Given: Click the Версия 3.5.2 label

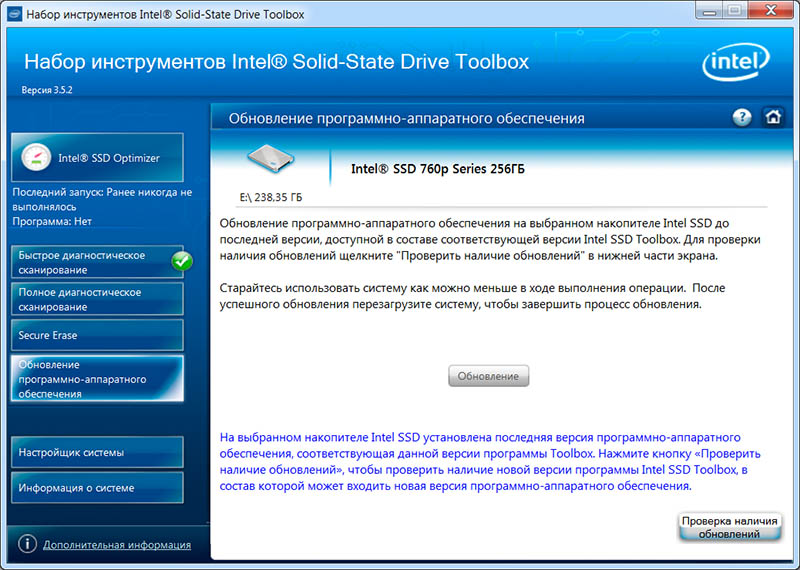Looking at the screenshot, I should pyautogui.click(x=47, y=90).
